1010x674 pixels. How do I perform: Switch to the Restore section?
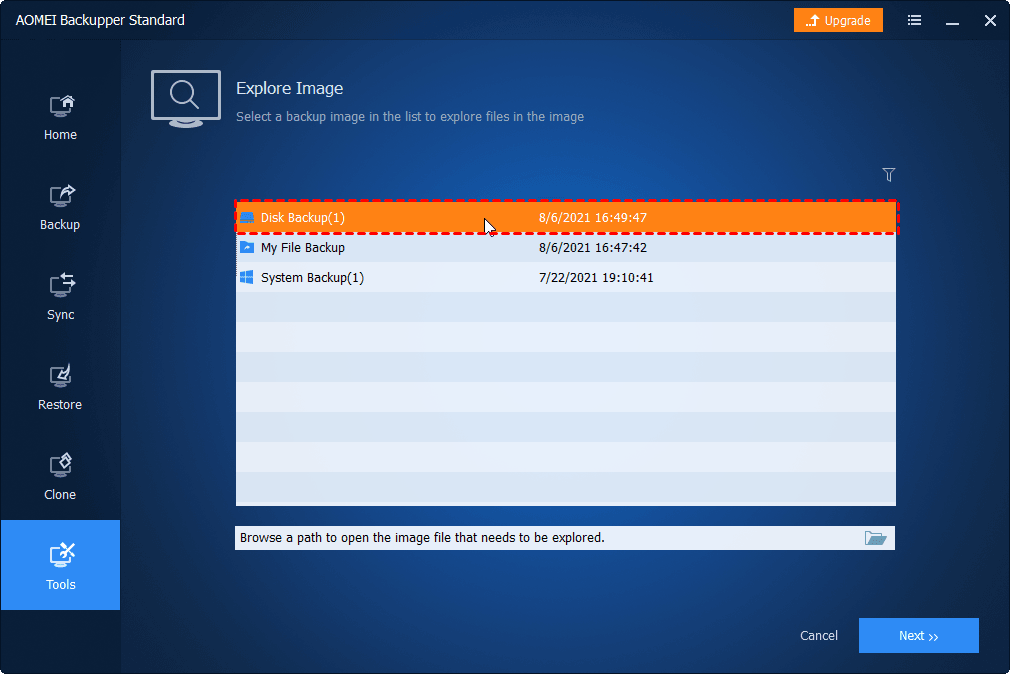point(60,388)
